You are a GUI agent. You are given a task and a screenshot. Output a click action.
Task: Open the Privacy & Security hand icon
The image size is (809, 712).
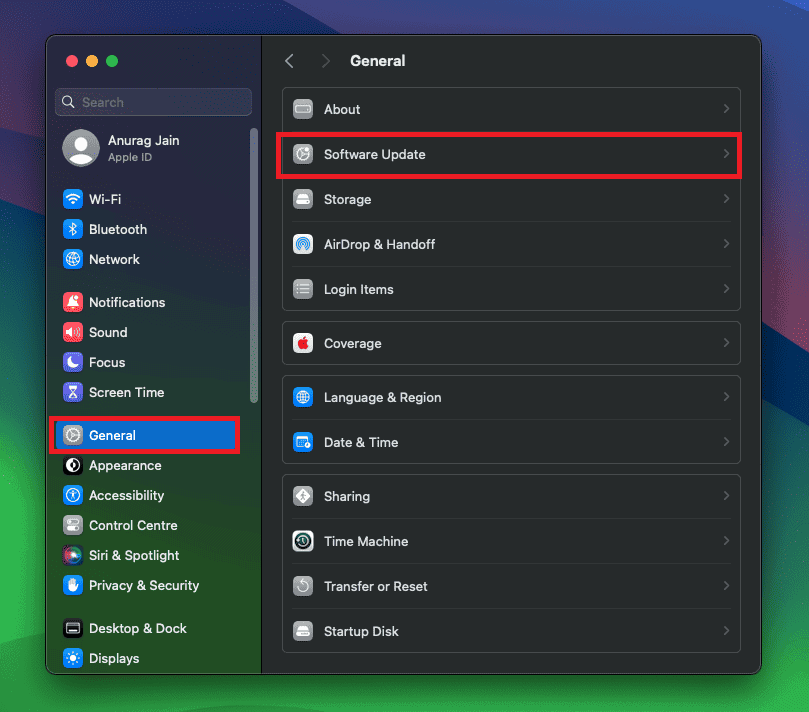(73, 585)
